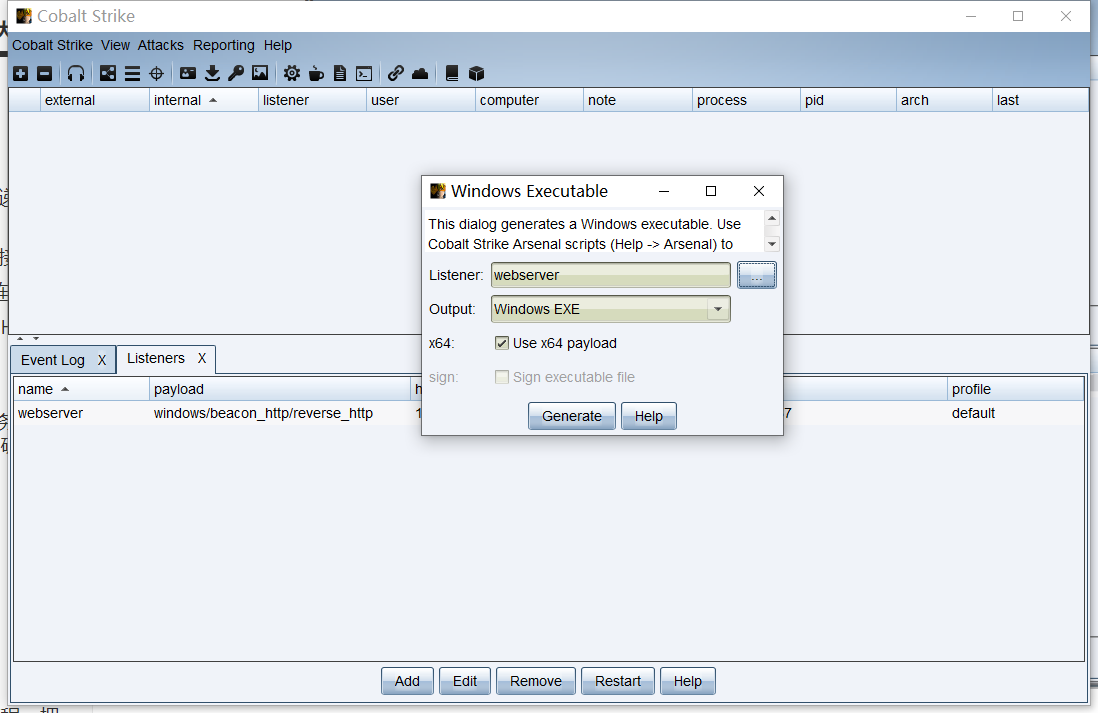Click the minus icon to disconnect from team server

coord(44,74)
